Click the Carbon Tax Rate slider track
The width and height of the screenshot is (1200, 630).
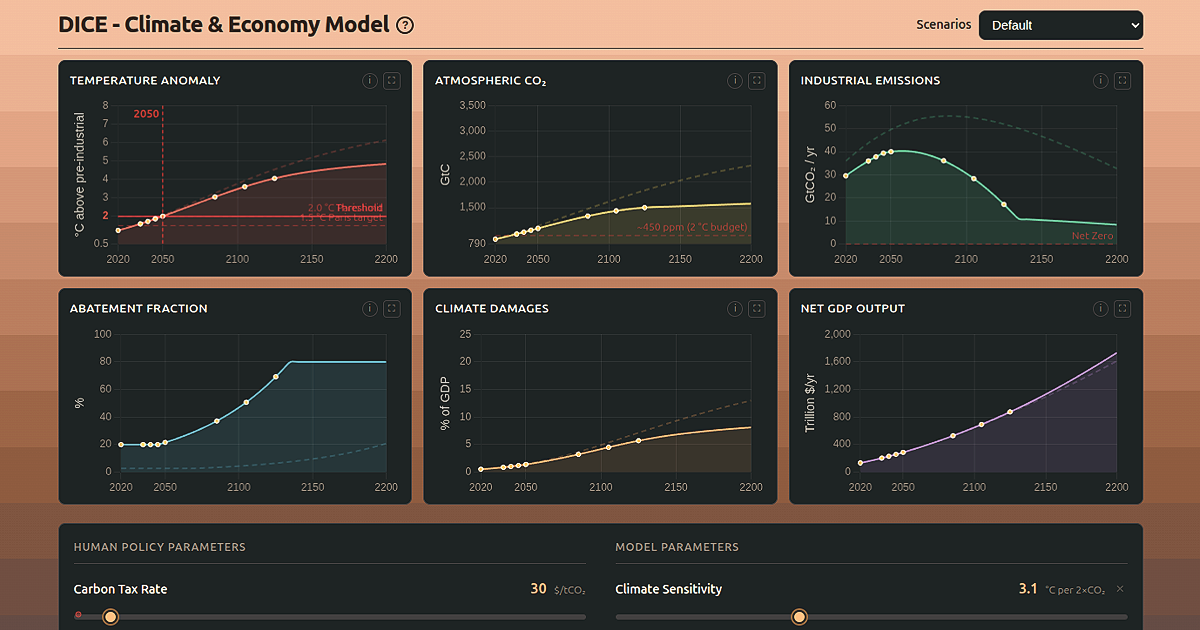pyautogui.click(x=329, y=617)
